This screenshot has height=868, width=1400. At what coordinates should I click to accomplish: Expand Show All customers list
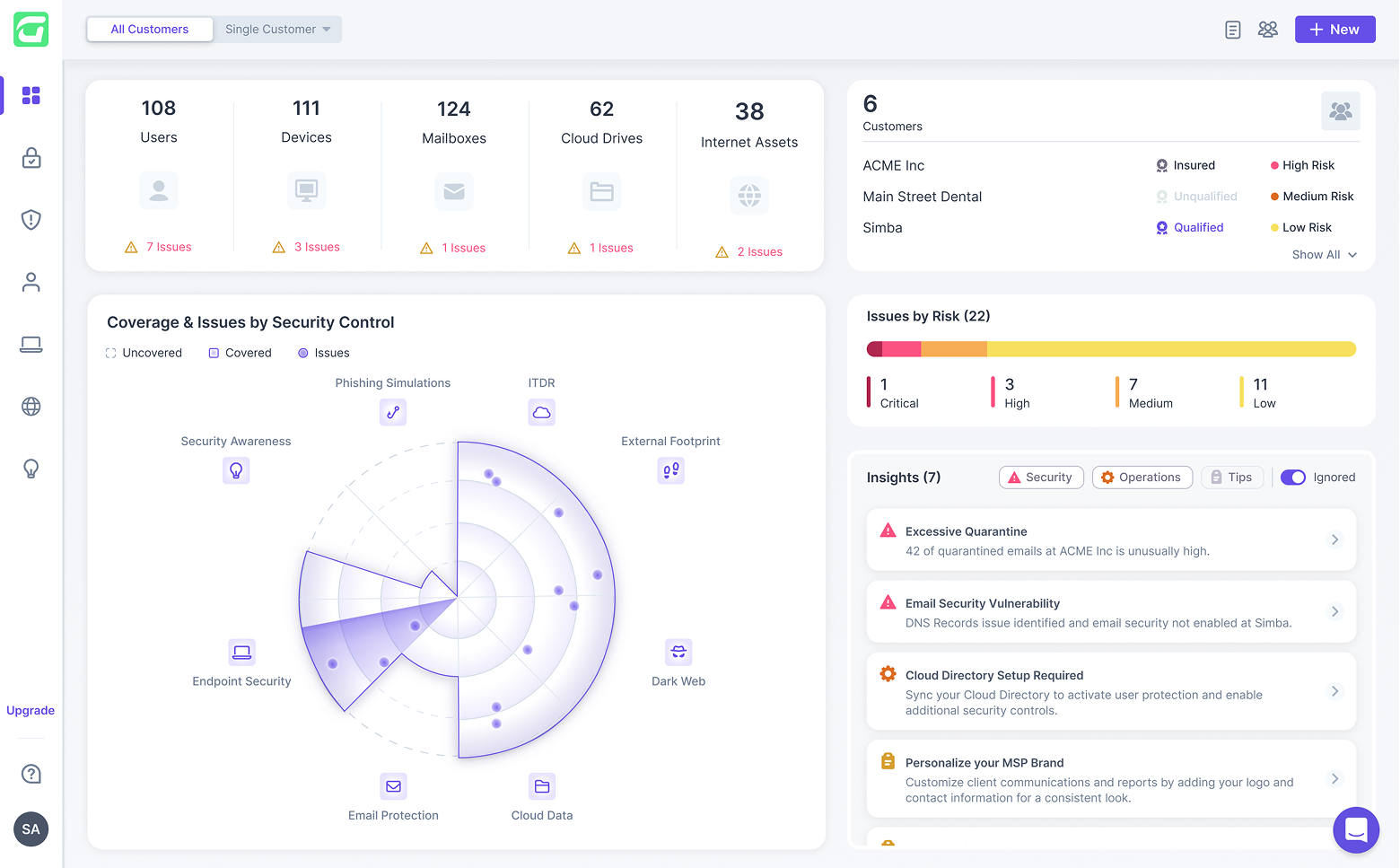(1325, 255)
